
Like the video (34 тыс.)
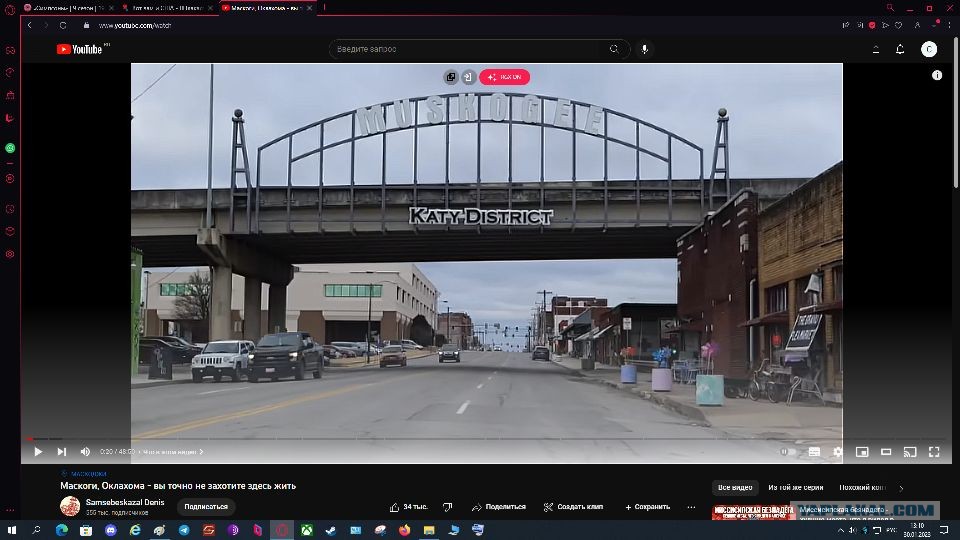coord(408,507)
